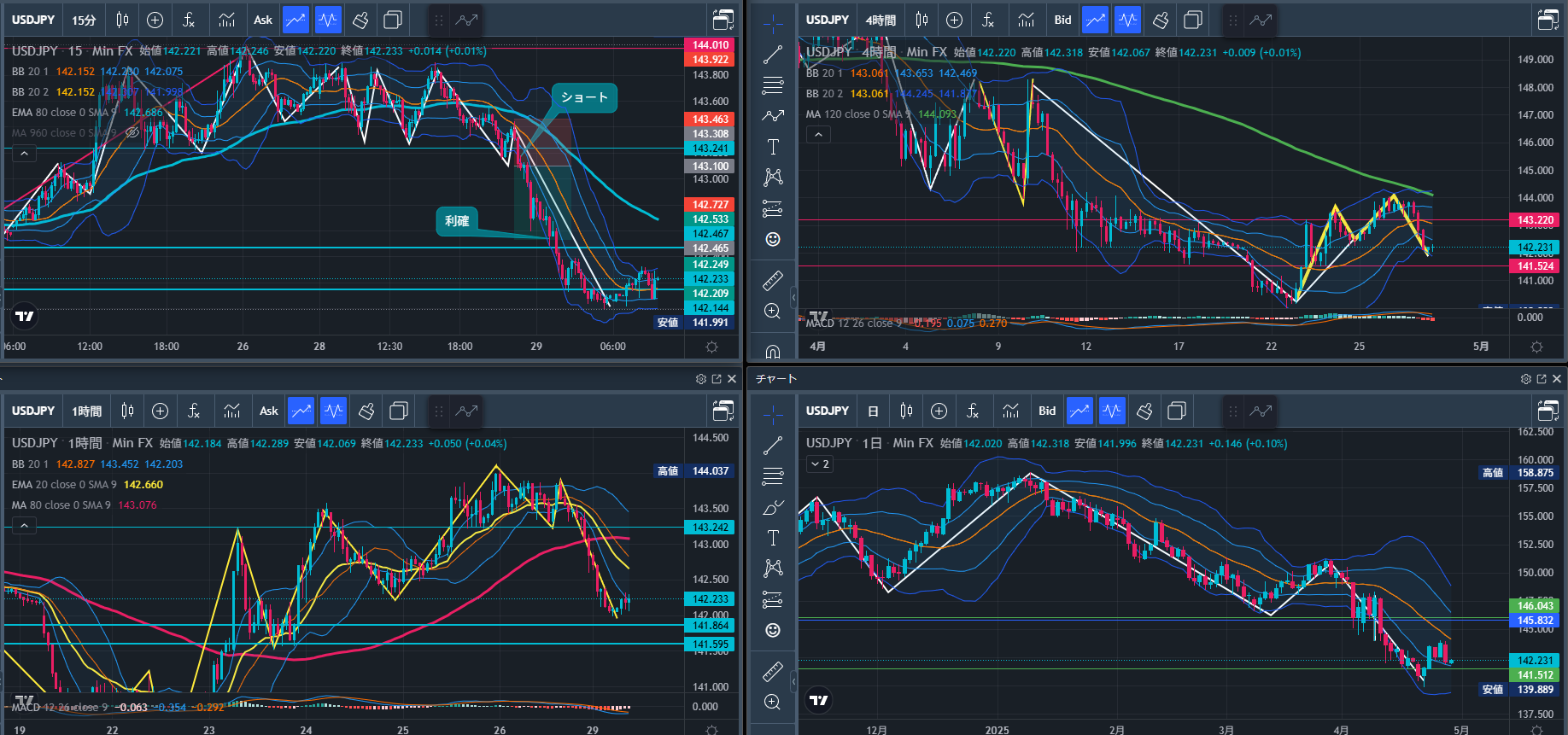This screenshot has height=735, width=1568.
Task: Collapse the indicator legend in 15-minute chart
Action: [24, 154]
